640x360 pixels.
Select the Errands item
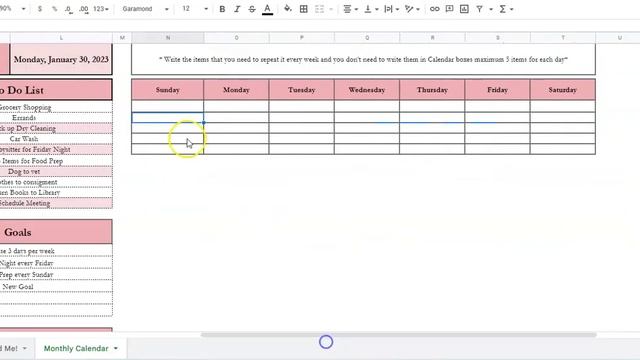56,118
